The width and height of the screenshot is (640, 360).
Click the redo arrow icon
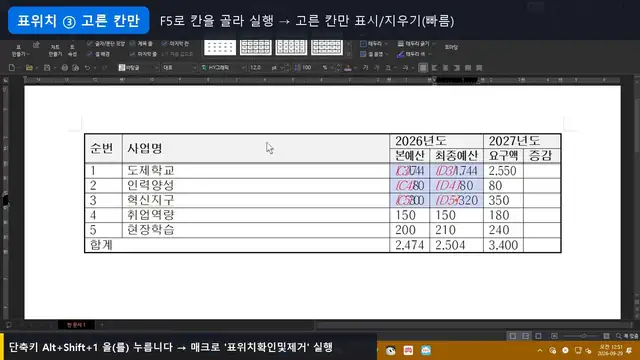coord(104,68)
